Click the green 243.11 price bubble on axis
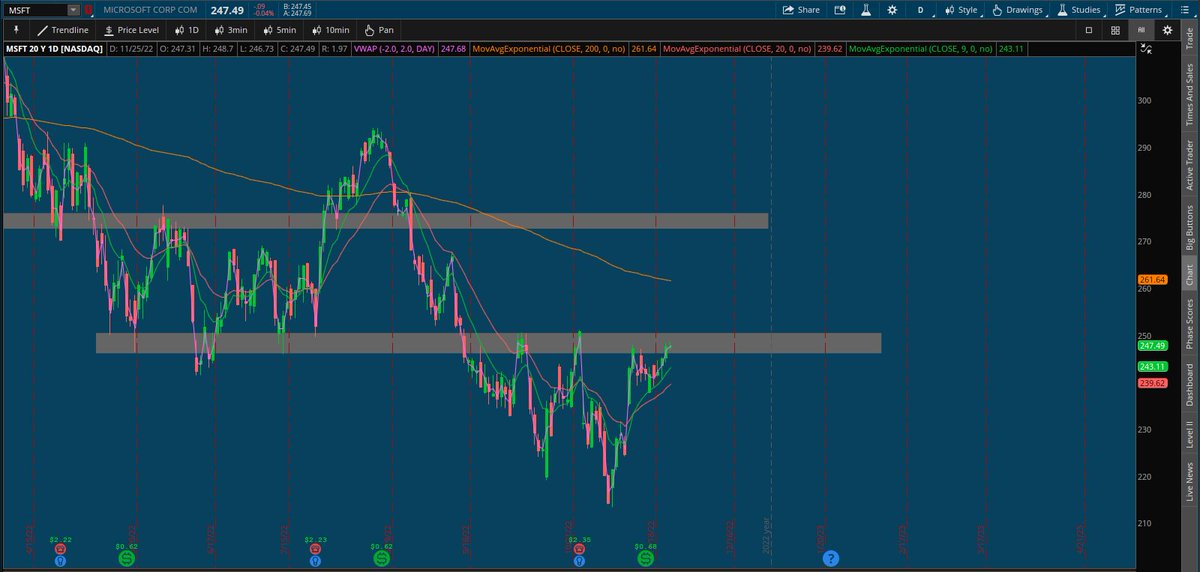The image size is (1200, 572). (x=1152, y=366)
